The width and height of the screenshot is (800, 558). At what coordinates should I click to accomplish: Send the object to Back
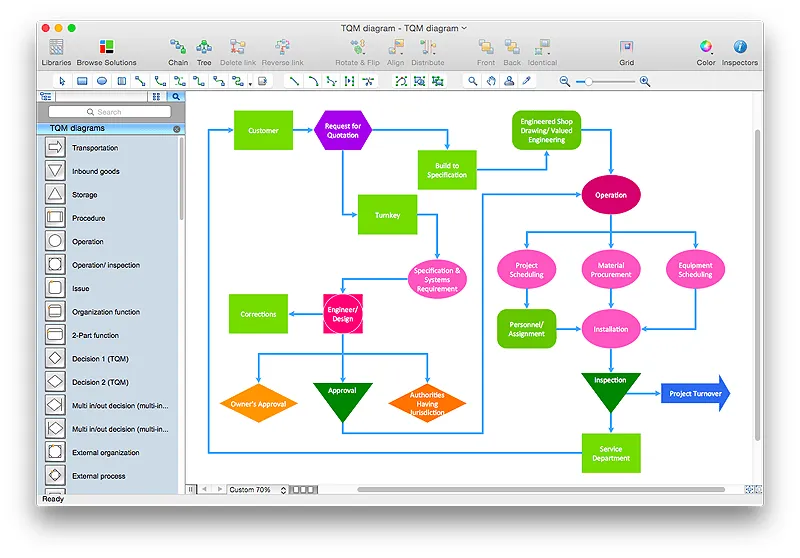512,53
